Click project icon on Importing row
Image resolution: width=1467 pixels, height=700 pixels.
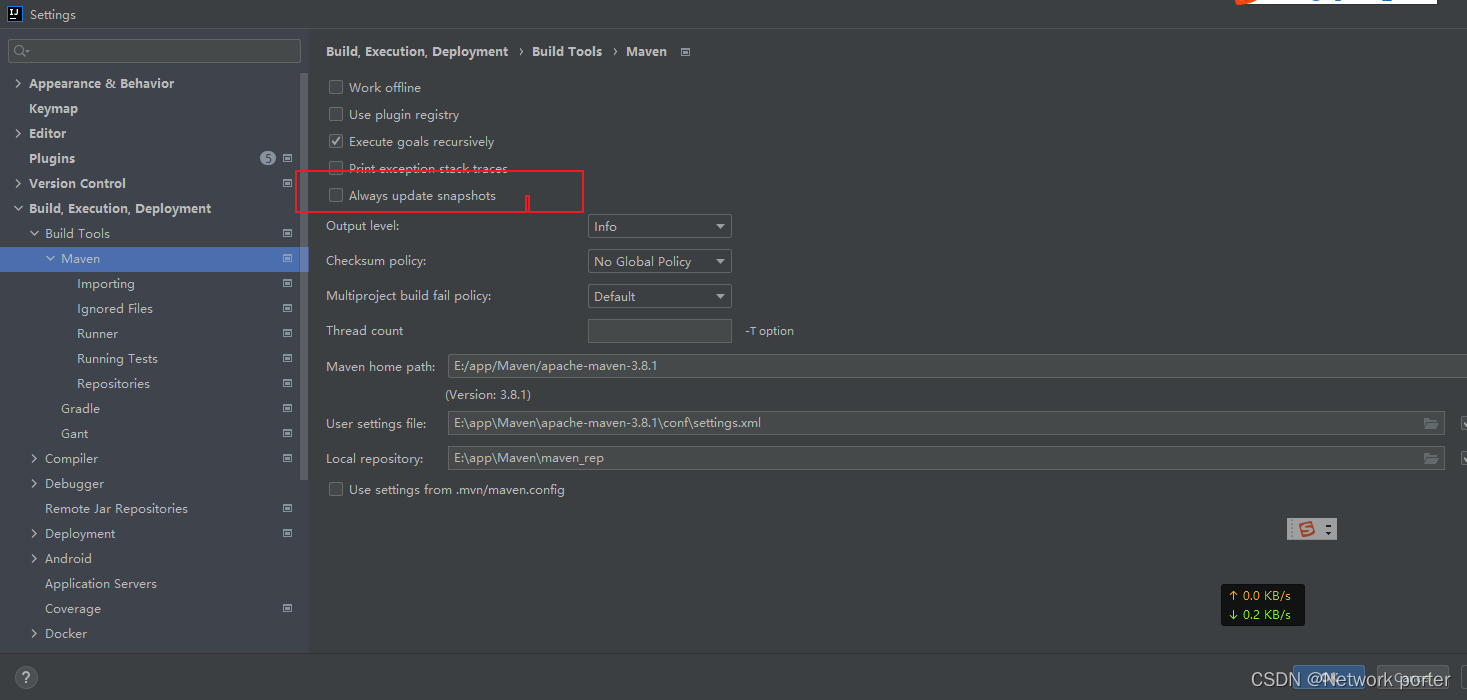(x=288, y=283)
